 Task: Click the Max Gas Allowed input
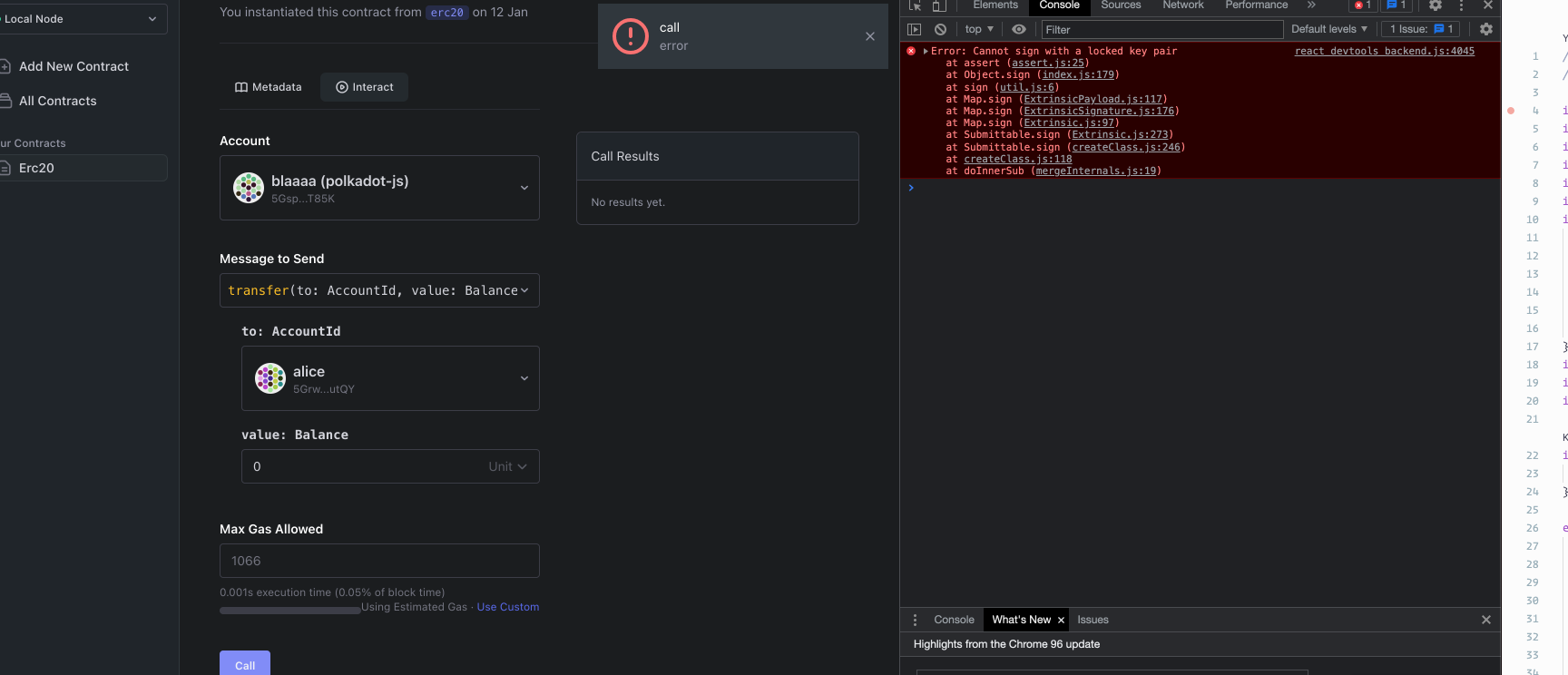point(379,561)
